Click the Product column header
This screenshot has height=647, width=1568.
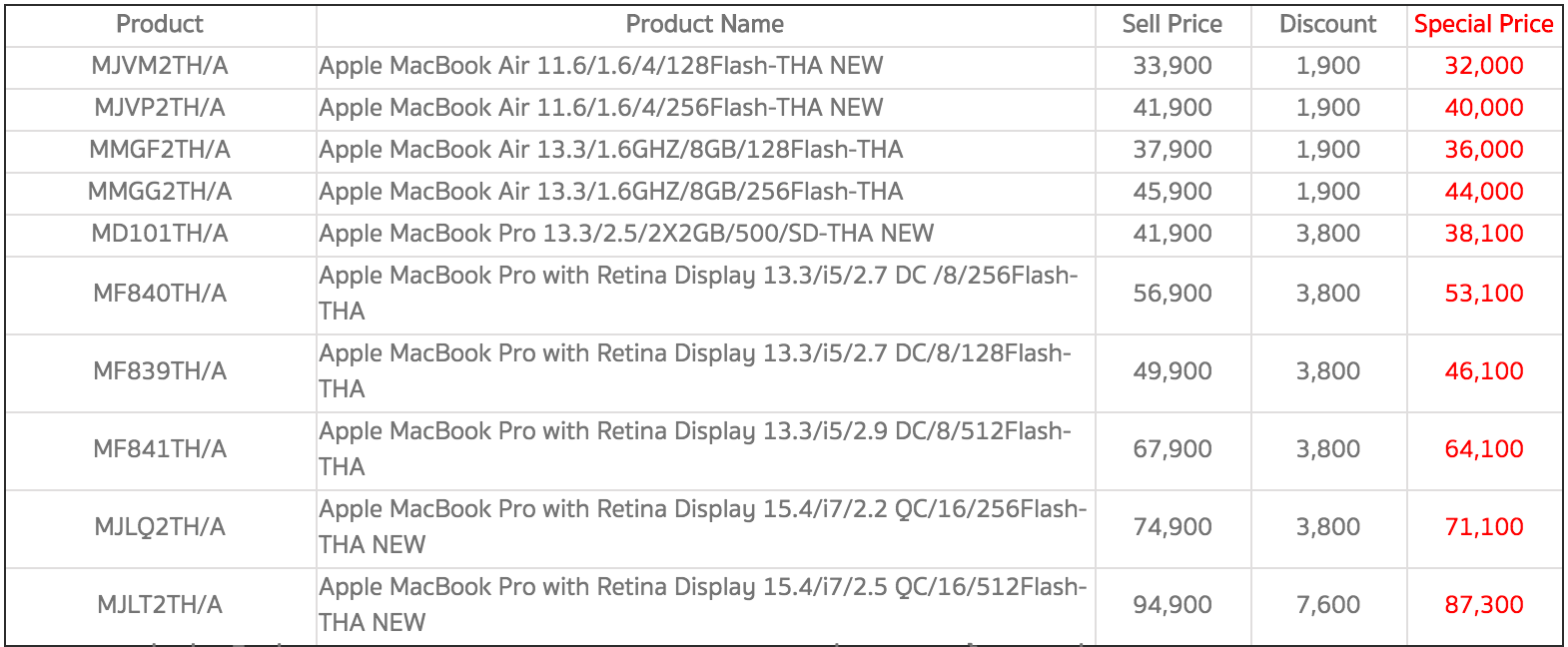pyautogui.click(x=160, y=24)
